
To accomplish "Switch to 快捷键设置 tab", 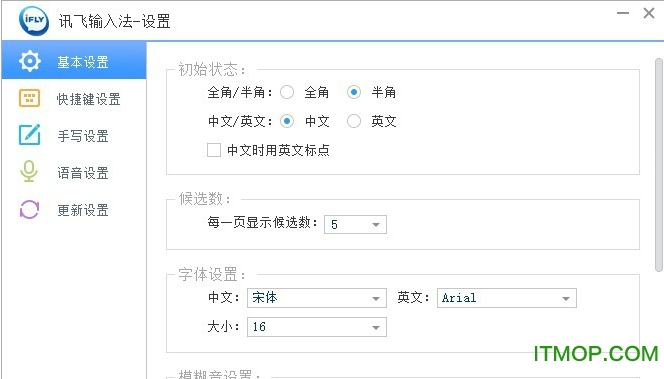I will coord(74,99).
